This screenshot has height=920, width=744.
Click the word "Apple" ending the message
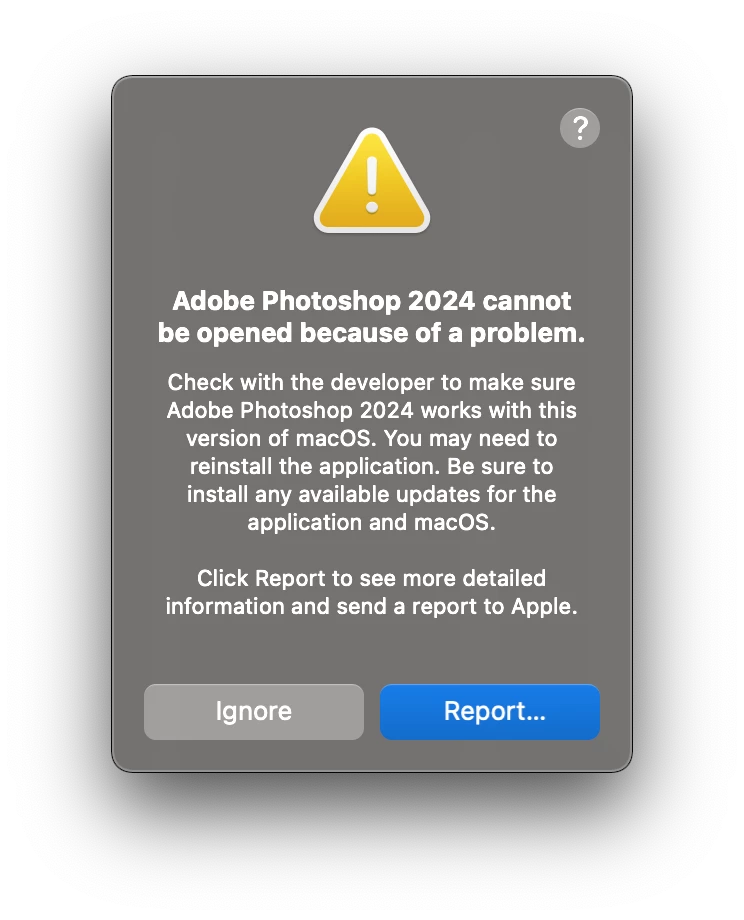(541, 607)
